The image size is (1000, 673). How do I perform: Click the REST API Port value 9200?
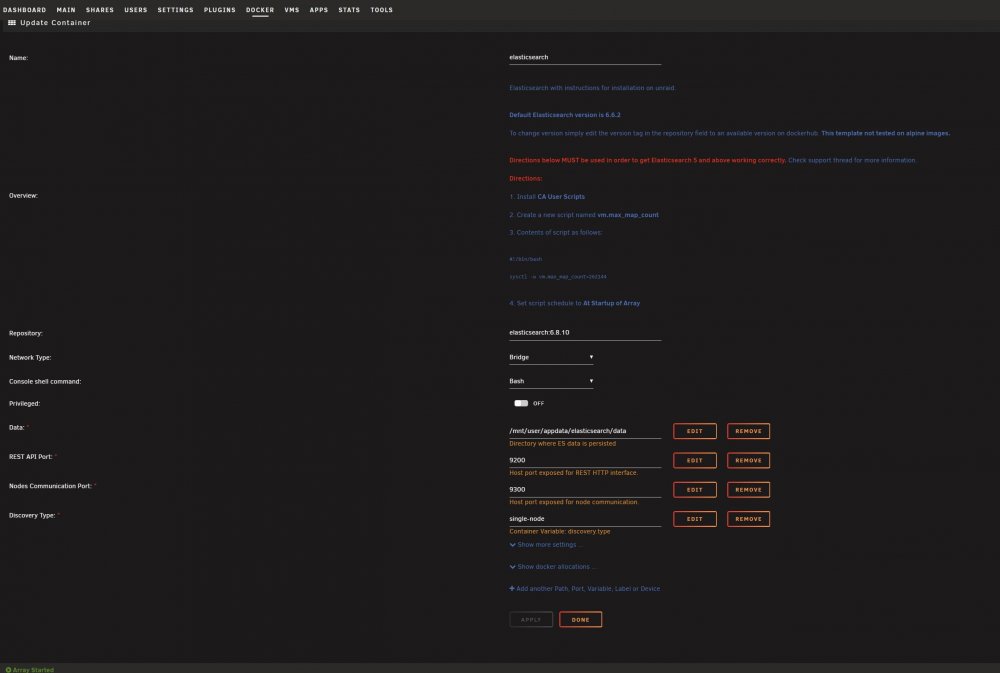[585, 461]
